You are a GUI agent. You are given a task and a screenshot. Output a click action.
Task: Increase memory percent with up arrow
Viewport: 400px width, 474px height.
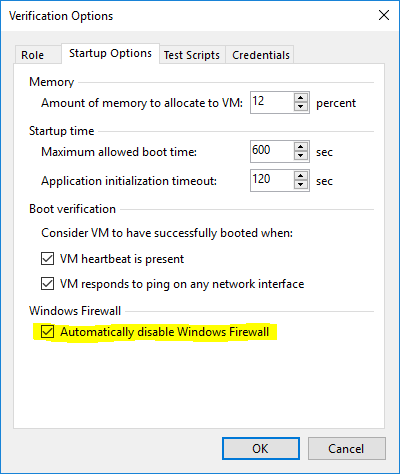[x=301, y=98]
